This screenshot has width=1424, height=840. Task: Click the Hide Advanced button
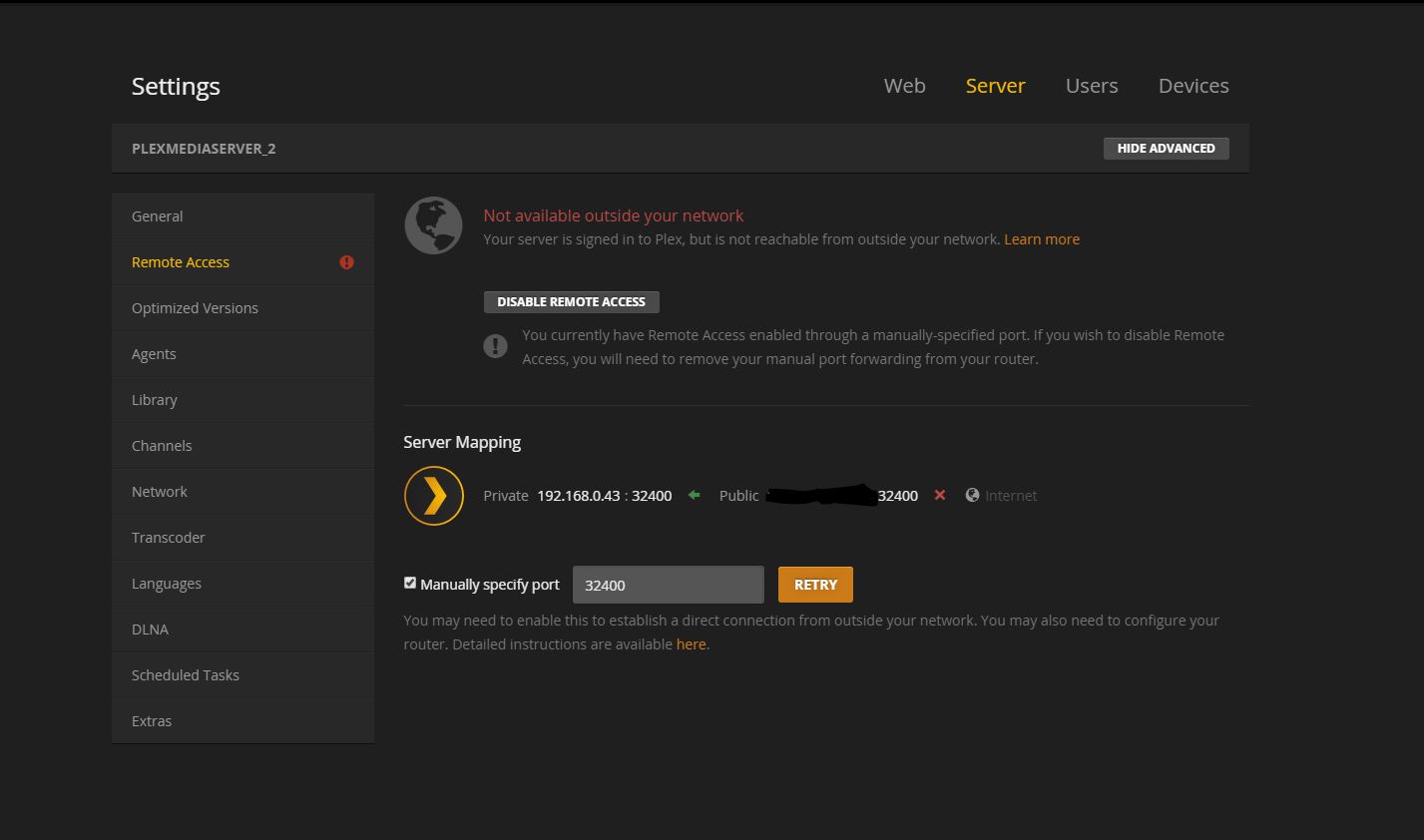point(1166,148)
